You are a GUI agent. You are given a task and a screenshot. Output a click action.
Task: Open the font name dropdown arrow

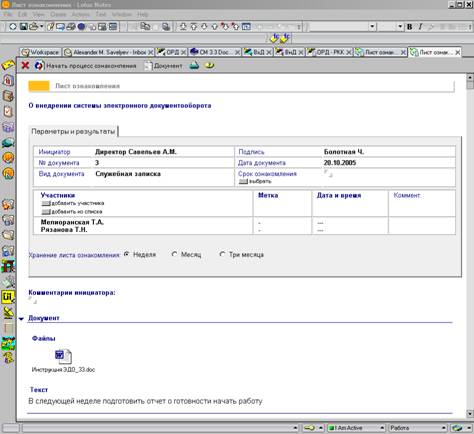click(x=372, y=27)
